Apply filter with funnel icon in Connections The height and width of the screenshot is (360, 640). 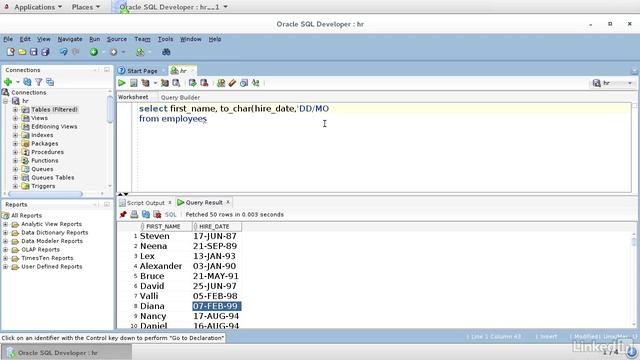pyautogui.click(x=38, y=82)
